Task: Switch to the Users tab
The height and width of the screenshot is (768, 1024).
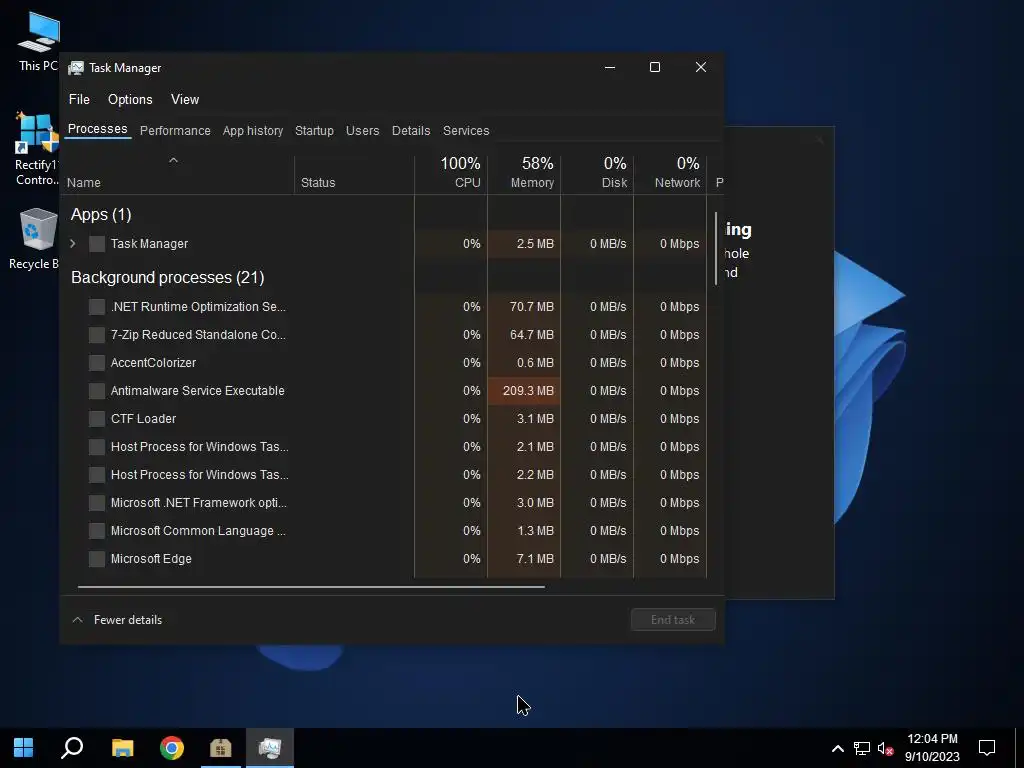Action: click(x=362, y=131)
